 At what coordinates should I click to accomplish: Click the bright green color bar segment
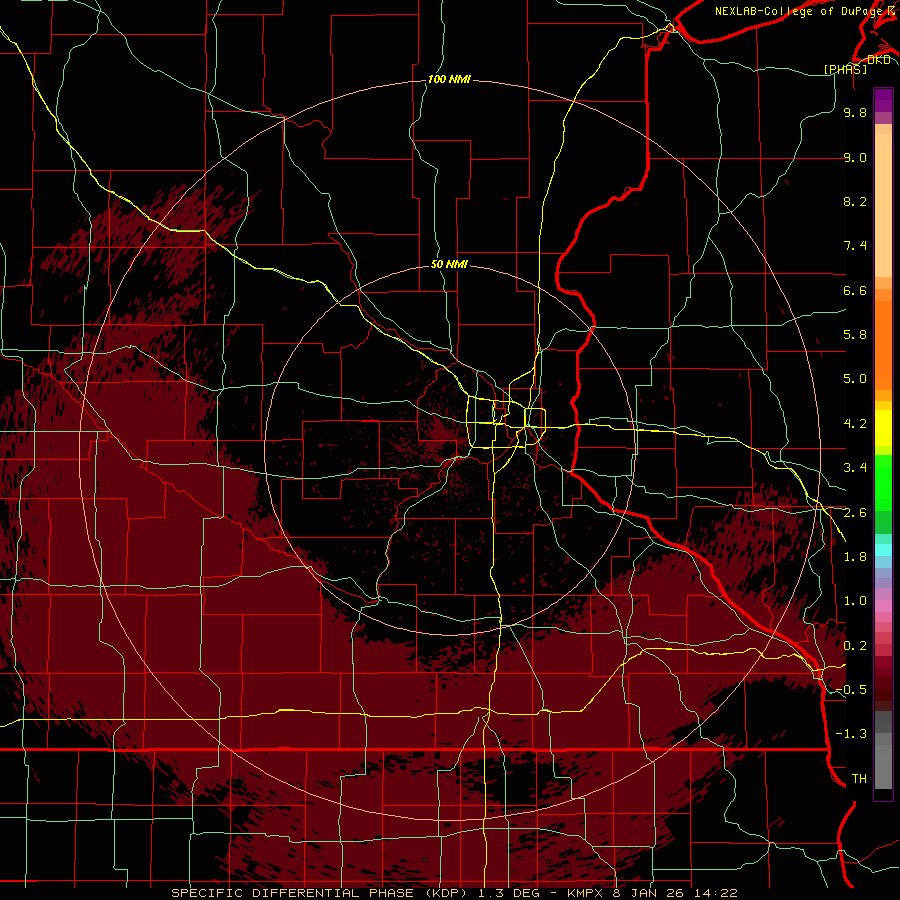[x=883, y=482]
